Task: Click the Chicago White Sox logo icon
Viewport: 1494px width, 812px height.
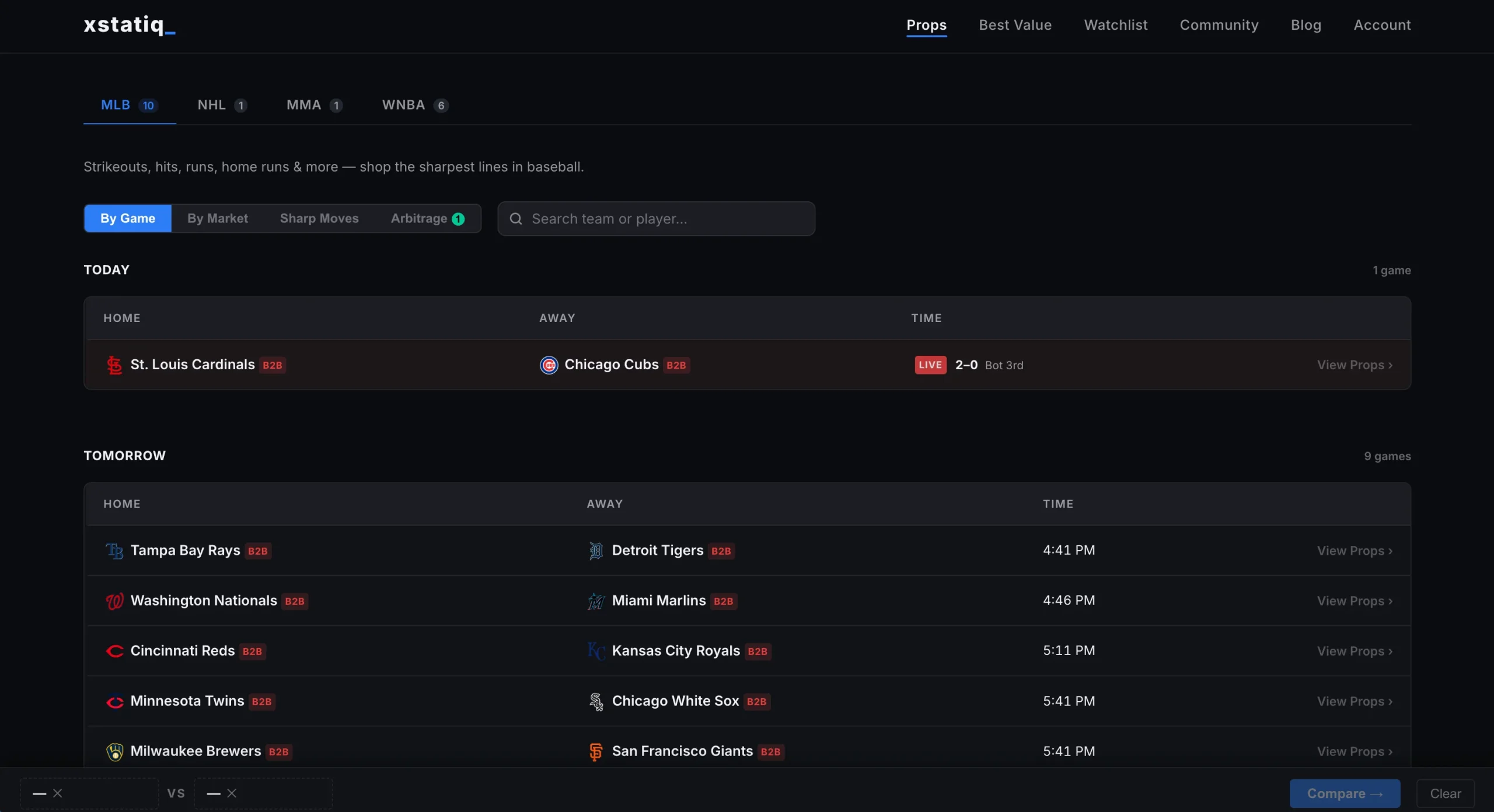Action: [596, 701]
